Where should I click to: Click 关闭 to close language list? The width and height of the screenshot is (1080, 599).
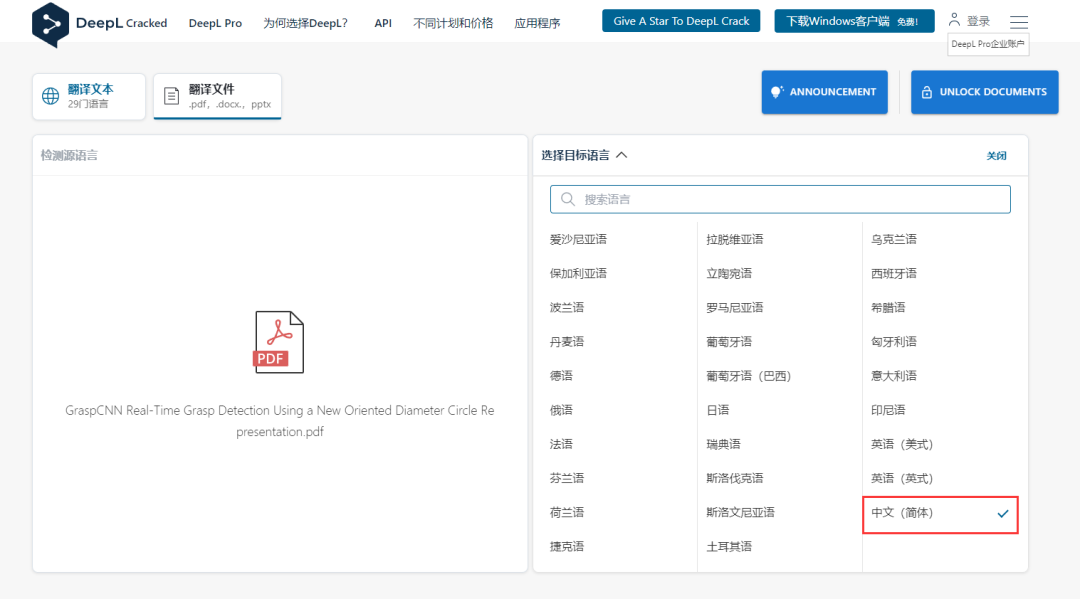pos(996,156)
